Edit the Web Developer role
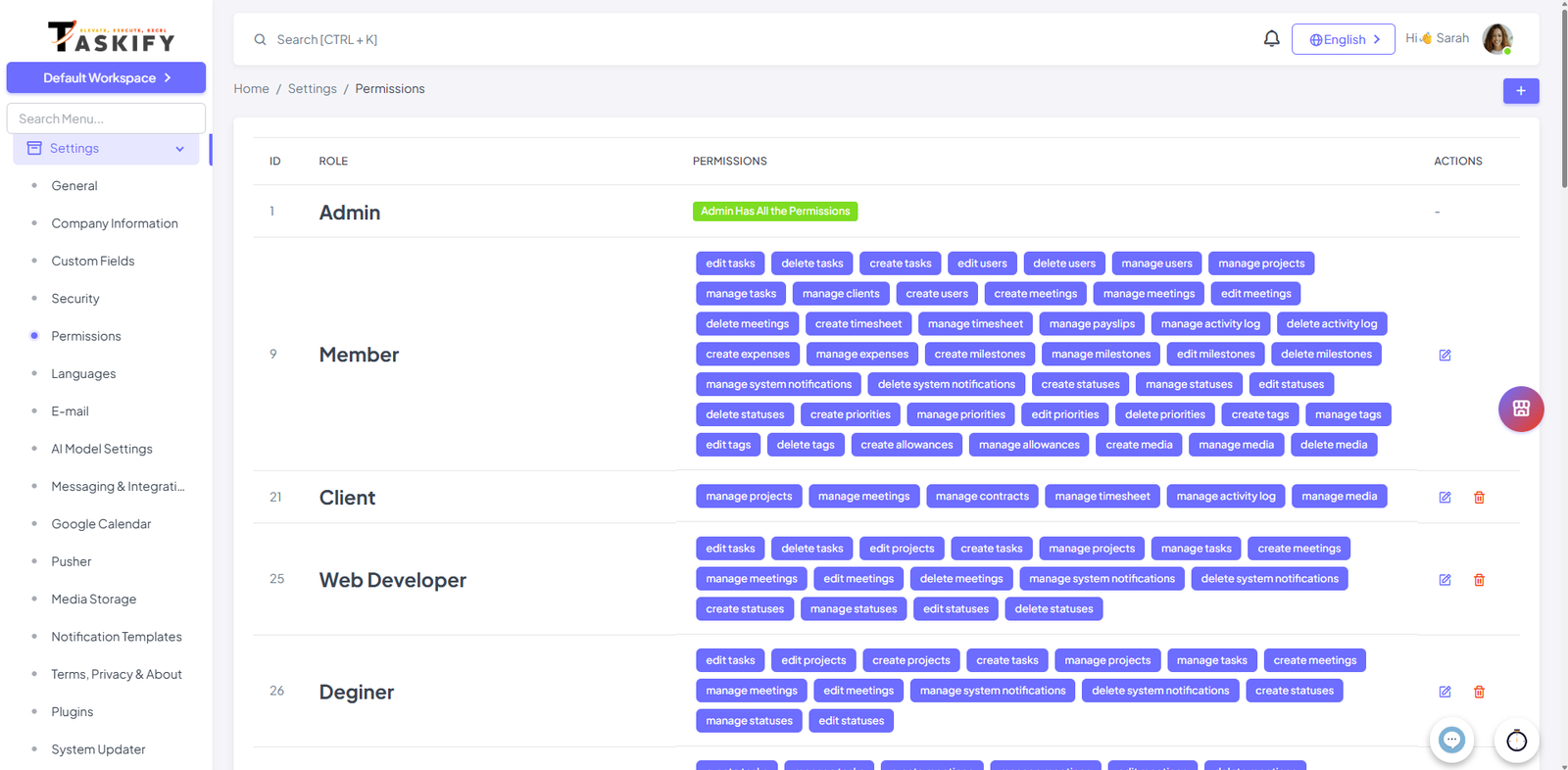Viewport: 1568px width, 770px height. point(1445,580)
